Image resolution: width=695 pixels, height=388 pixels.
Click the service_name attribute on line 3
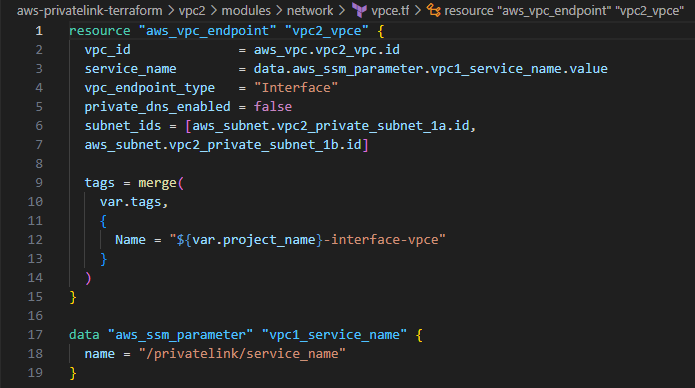tap(131, 69)
